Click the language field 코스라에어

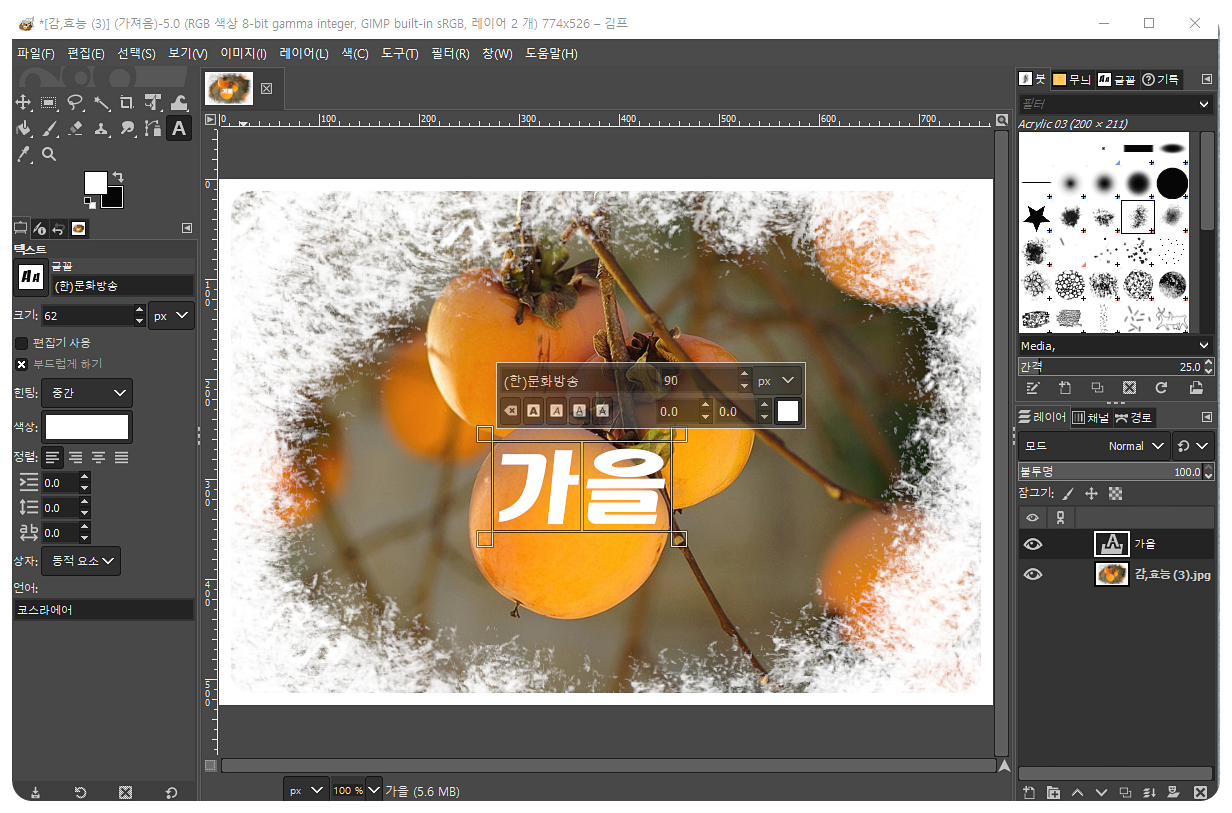coord(104,610)
